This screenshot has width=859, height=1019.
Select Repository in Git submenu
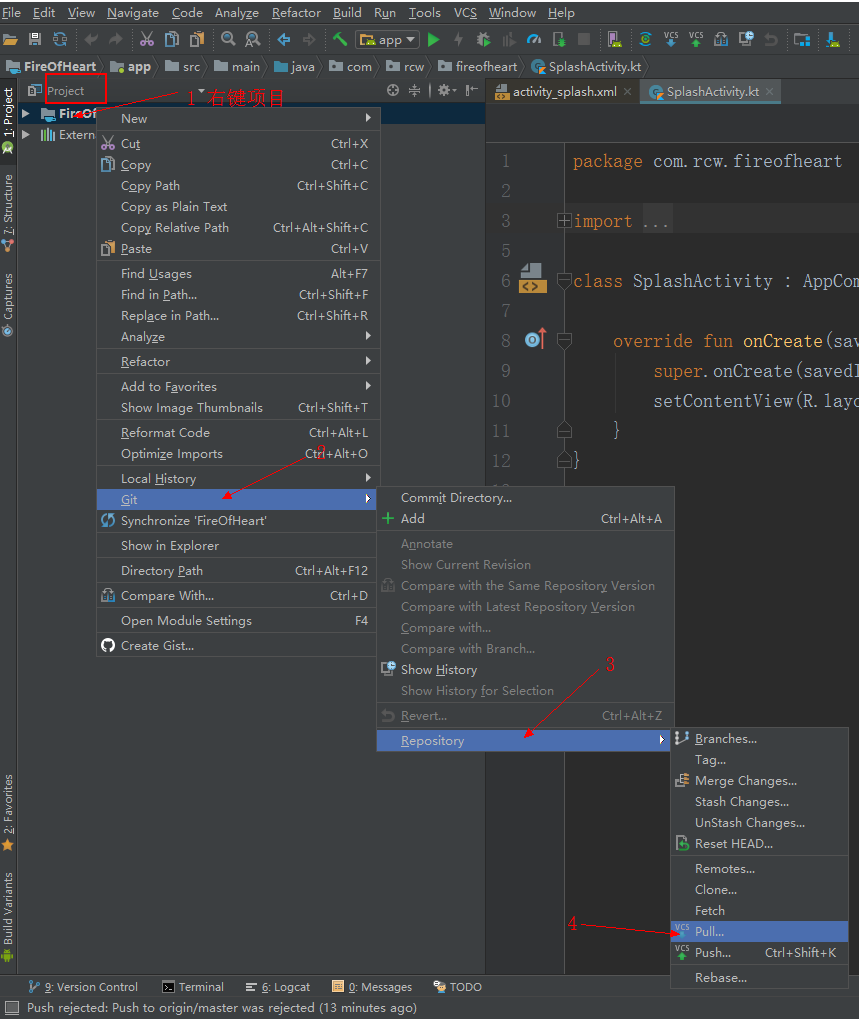pyautogui.click(x=524, y=740)
